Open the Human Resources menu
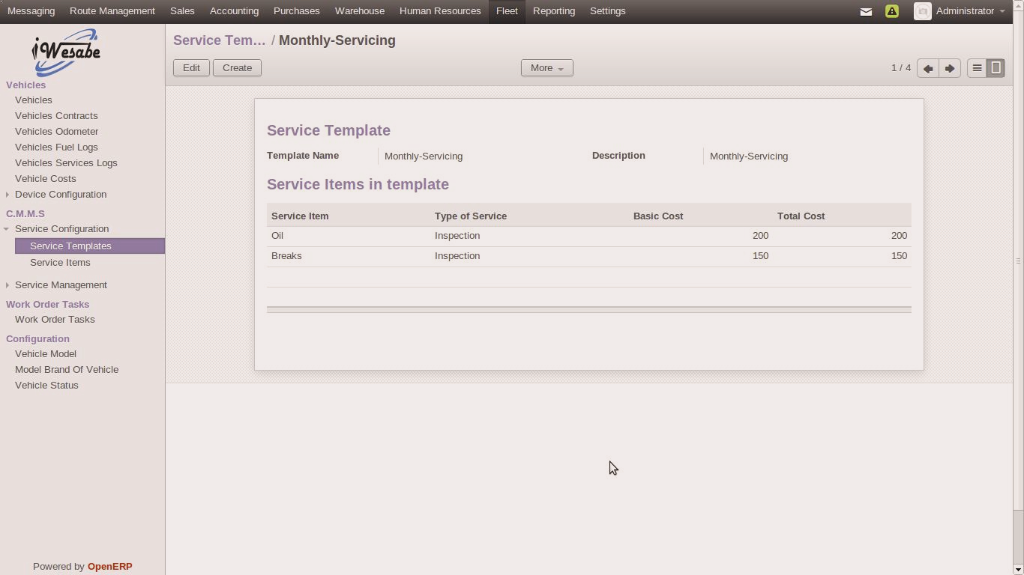 [440, 11]
